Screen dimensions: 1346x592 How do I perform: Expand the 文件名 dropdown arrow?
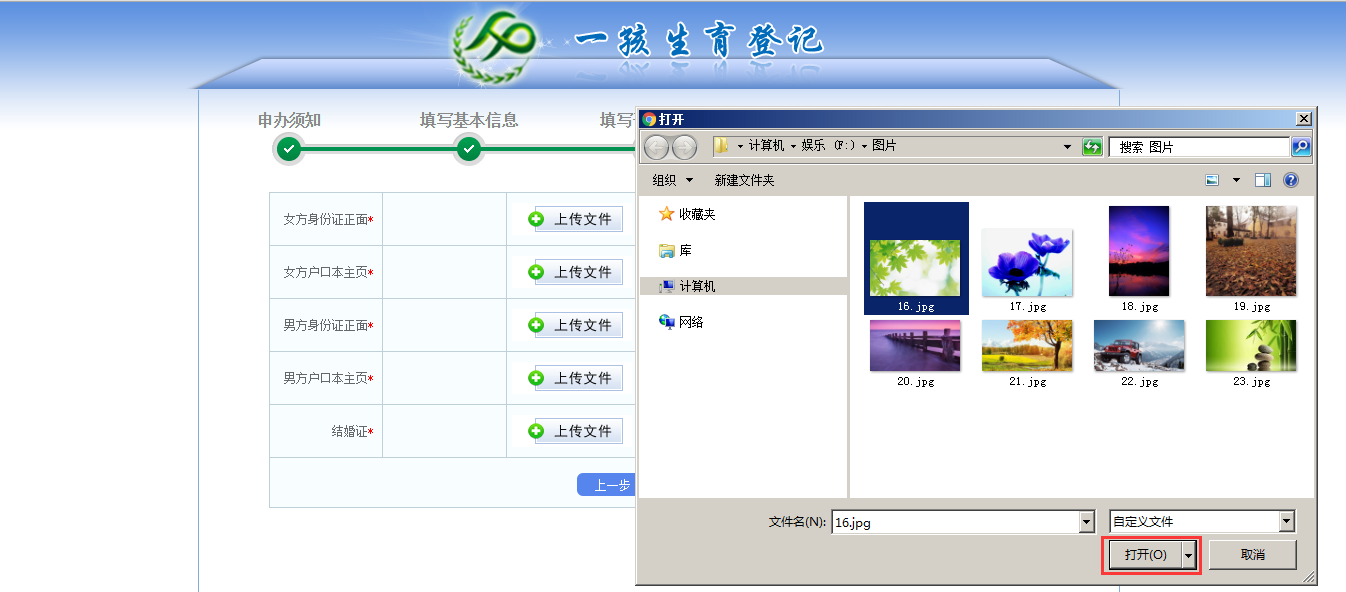[1085, 521]
